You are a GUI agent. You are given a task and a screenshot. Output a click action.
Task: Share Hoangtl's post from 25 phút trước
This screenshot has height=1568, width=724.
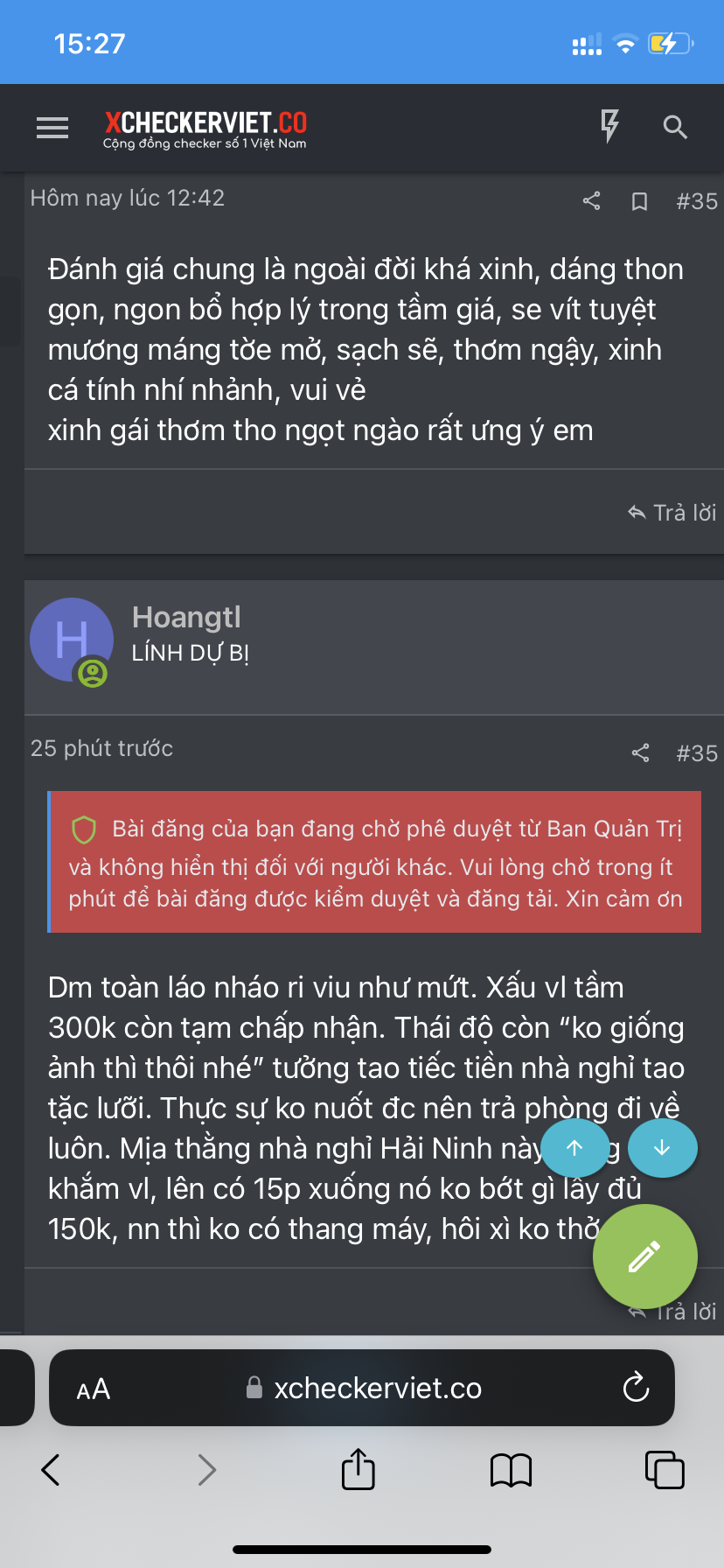point(641,753)
